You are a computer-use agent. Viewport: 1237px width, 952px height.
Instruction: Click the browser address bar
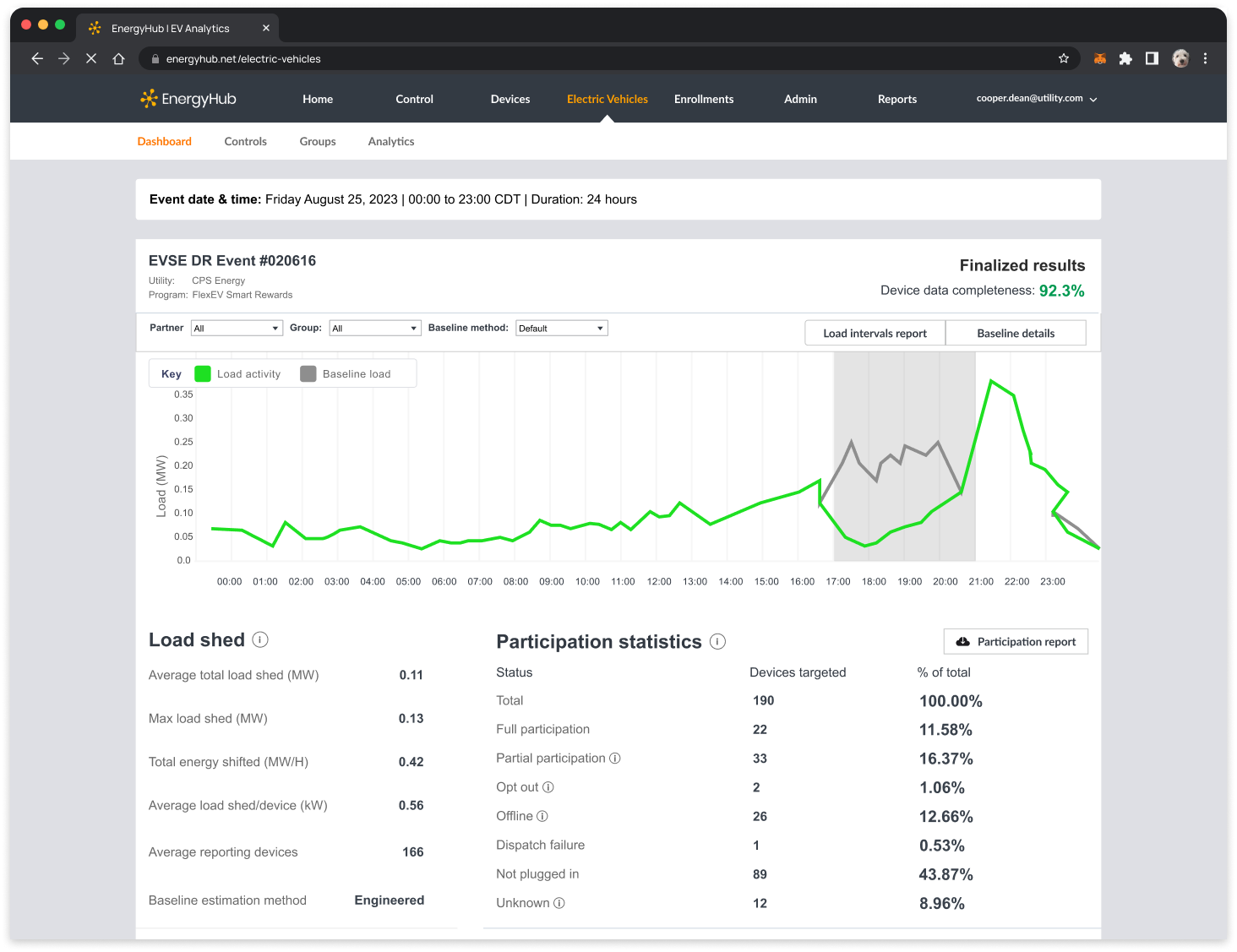click(x=591, y=58)
